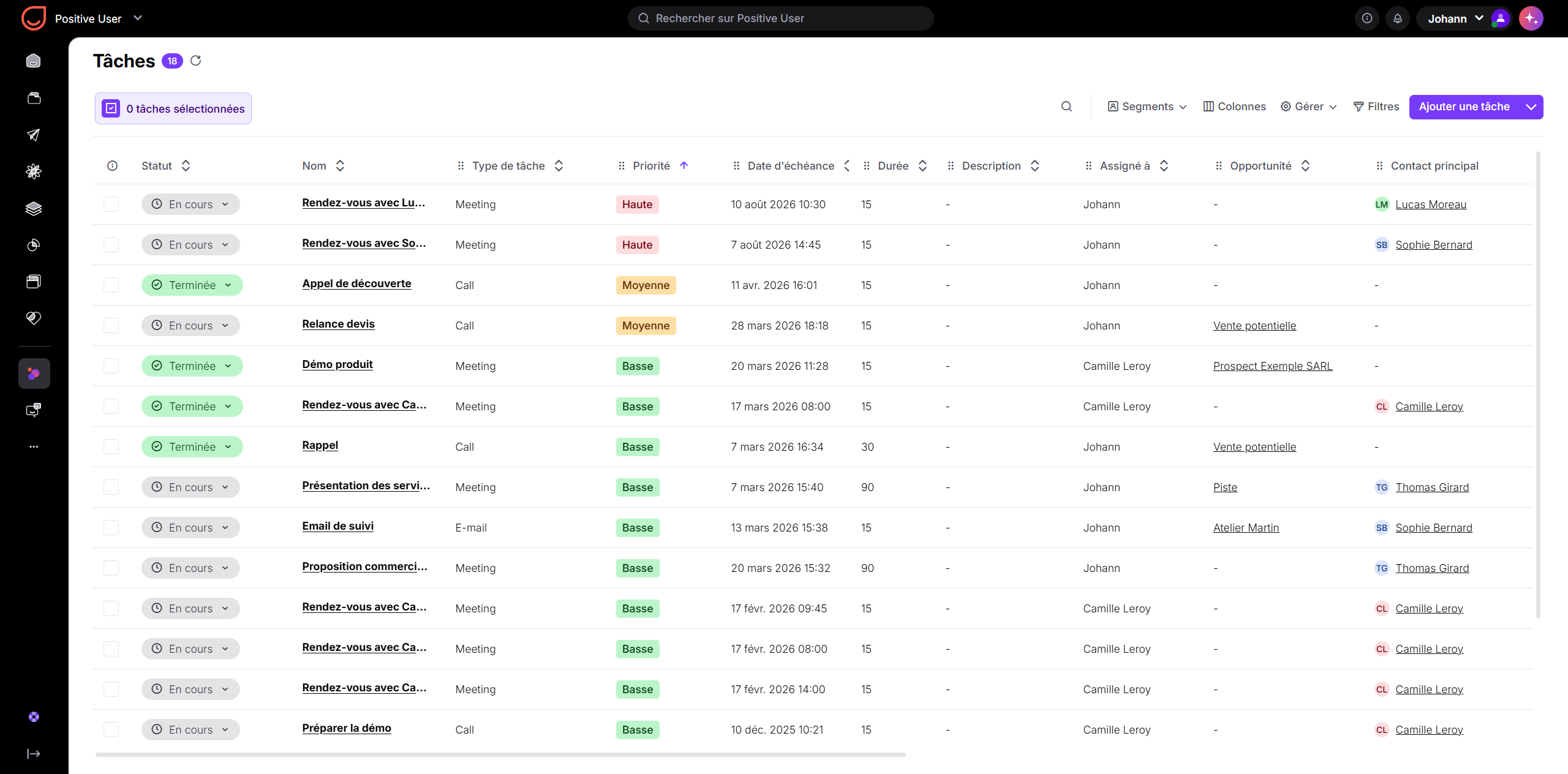Expand sidebar with bottom arrow icon
Viewport: 1568px width, 774px height.
pos(34,753)
